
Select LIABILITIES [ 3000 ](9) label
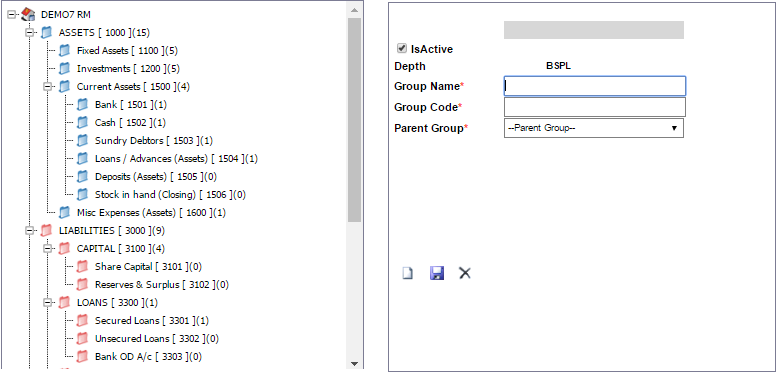(x=112, y=230)
